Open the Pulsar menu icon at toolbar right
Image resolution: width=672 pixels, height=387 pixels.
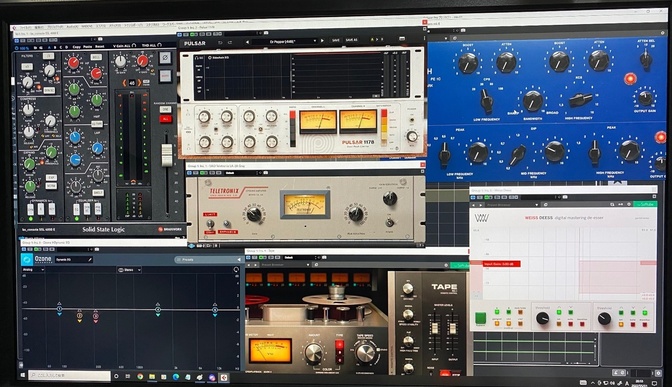[x=402, y=39]
